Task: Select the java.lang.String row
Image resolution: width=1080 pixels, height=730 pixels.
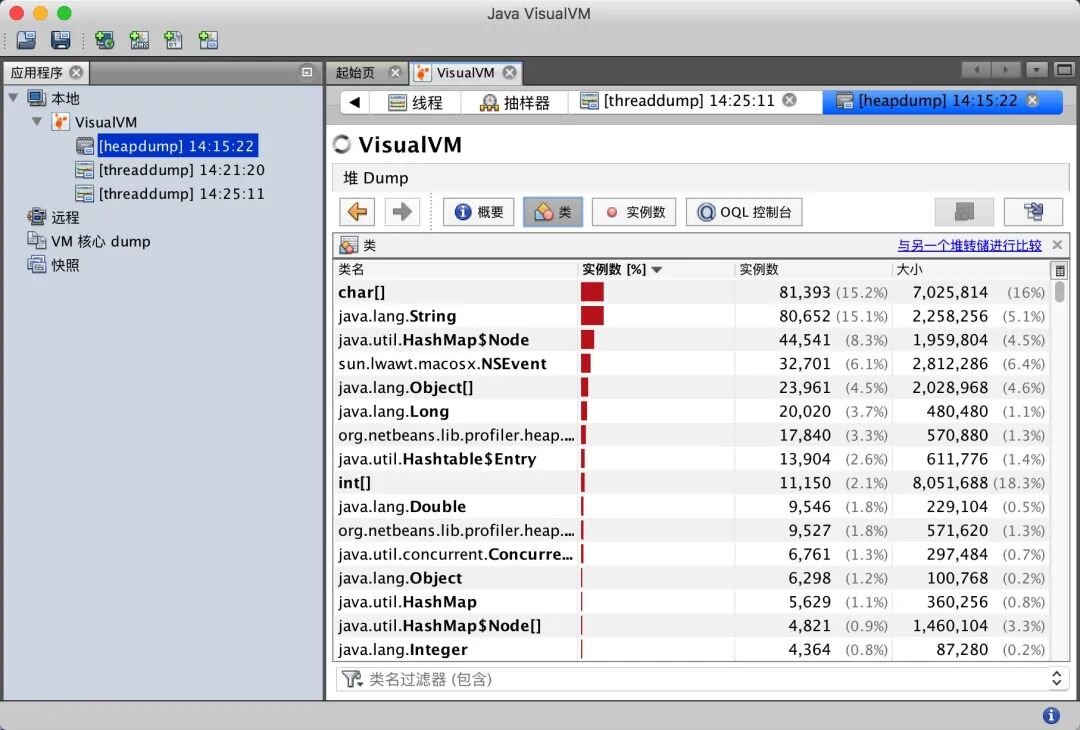Action: click(691, 316)
